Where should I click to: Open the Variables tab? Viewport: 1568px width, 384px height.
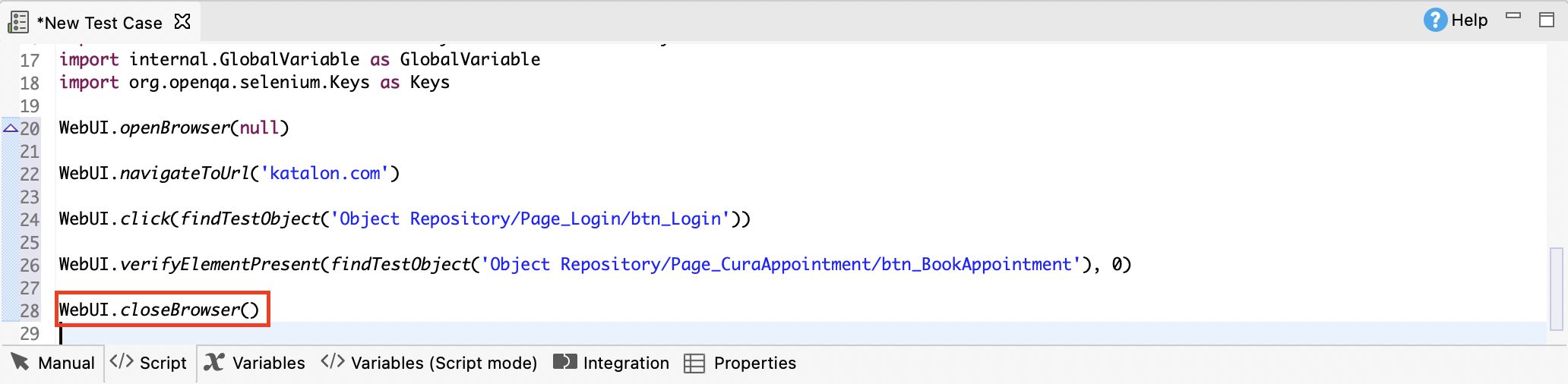(255, 363)
